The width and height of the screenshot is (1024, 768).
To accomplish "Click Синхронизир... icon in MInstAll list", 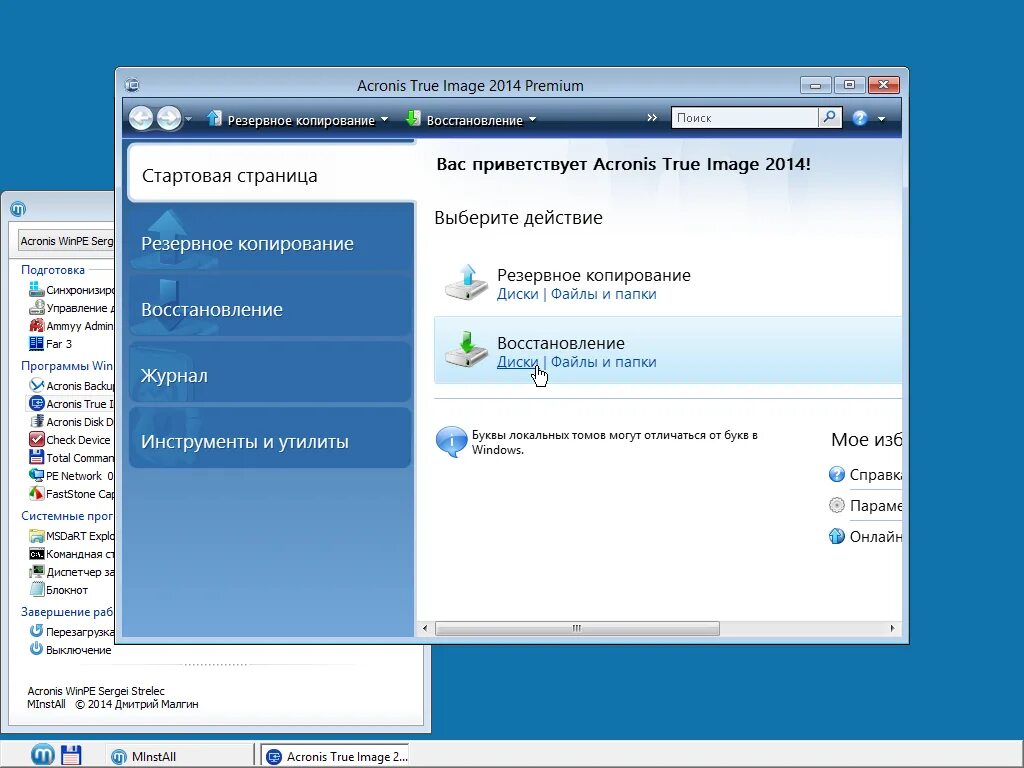I will point(37,289).
